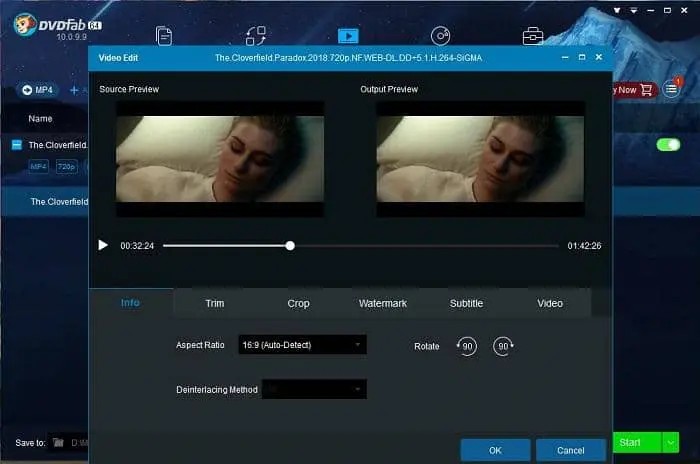The width and height of the screenshot is (700, 464).
Task: Open the Aspect Ratio dropdown
Action: coord(303,345)
